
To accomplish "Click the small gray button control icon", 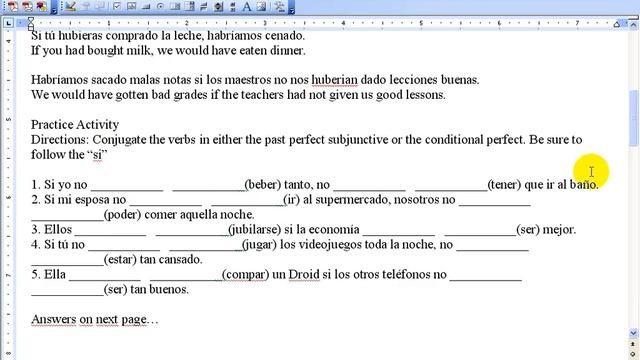I will pos(146,7).
